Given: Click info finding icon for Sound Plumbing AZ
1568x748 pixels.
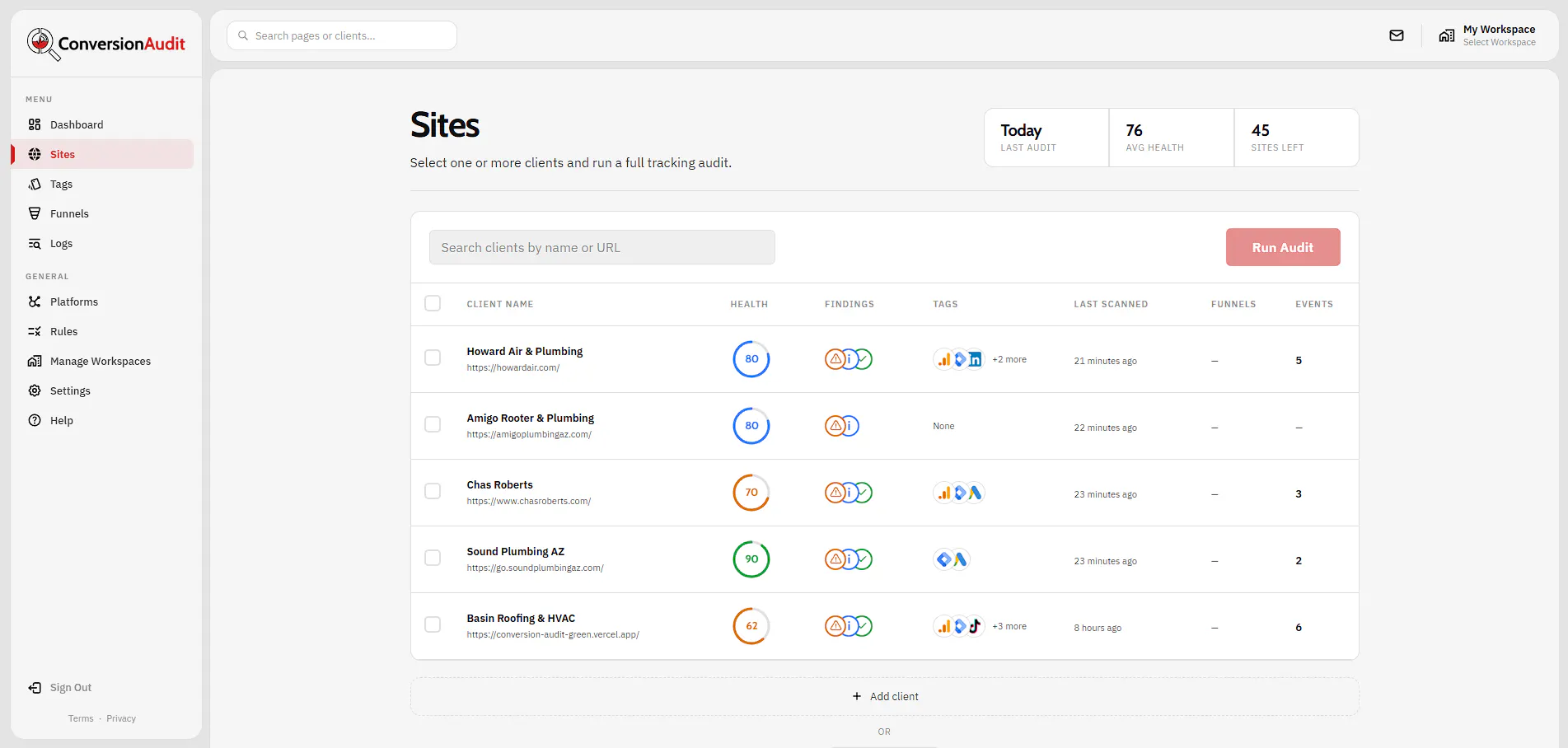Looking at the screenshot, I should [x=850, y=559].
